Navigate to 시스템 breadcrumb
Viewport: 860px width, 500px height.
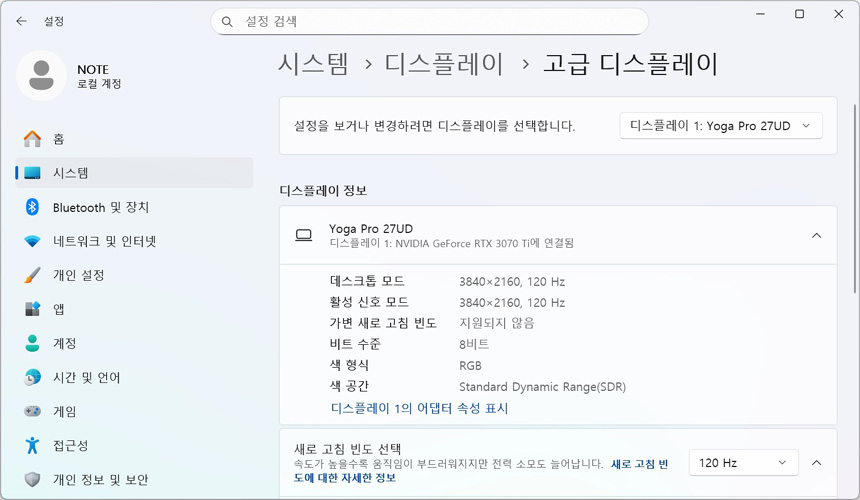[313, 65]
